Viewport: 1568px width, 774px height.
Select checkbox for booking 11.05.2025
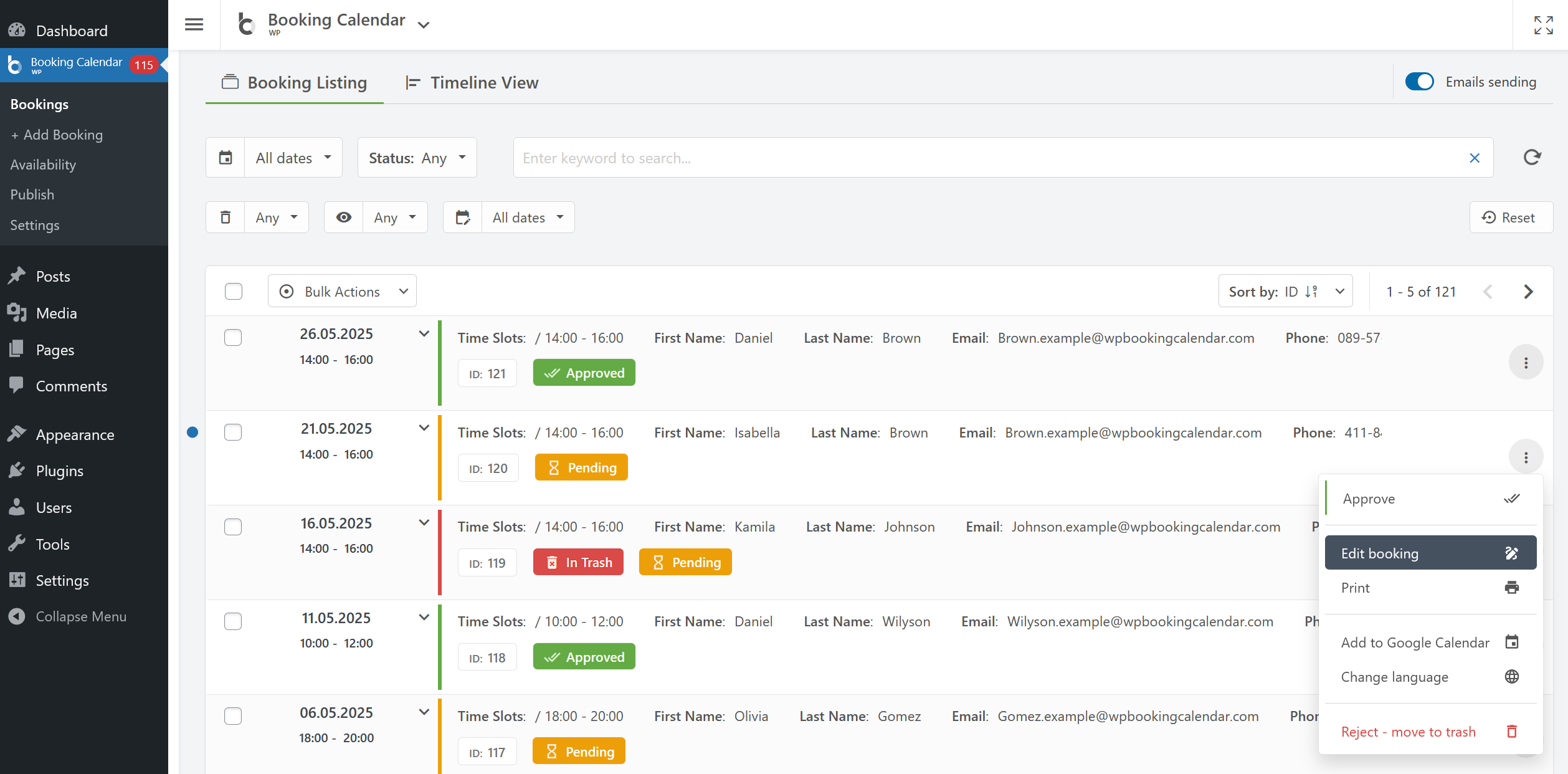(233, 621)
